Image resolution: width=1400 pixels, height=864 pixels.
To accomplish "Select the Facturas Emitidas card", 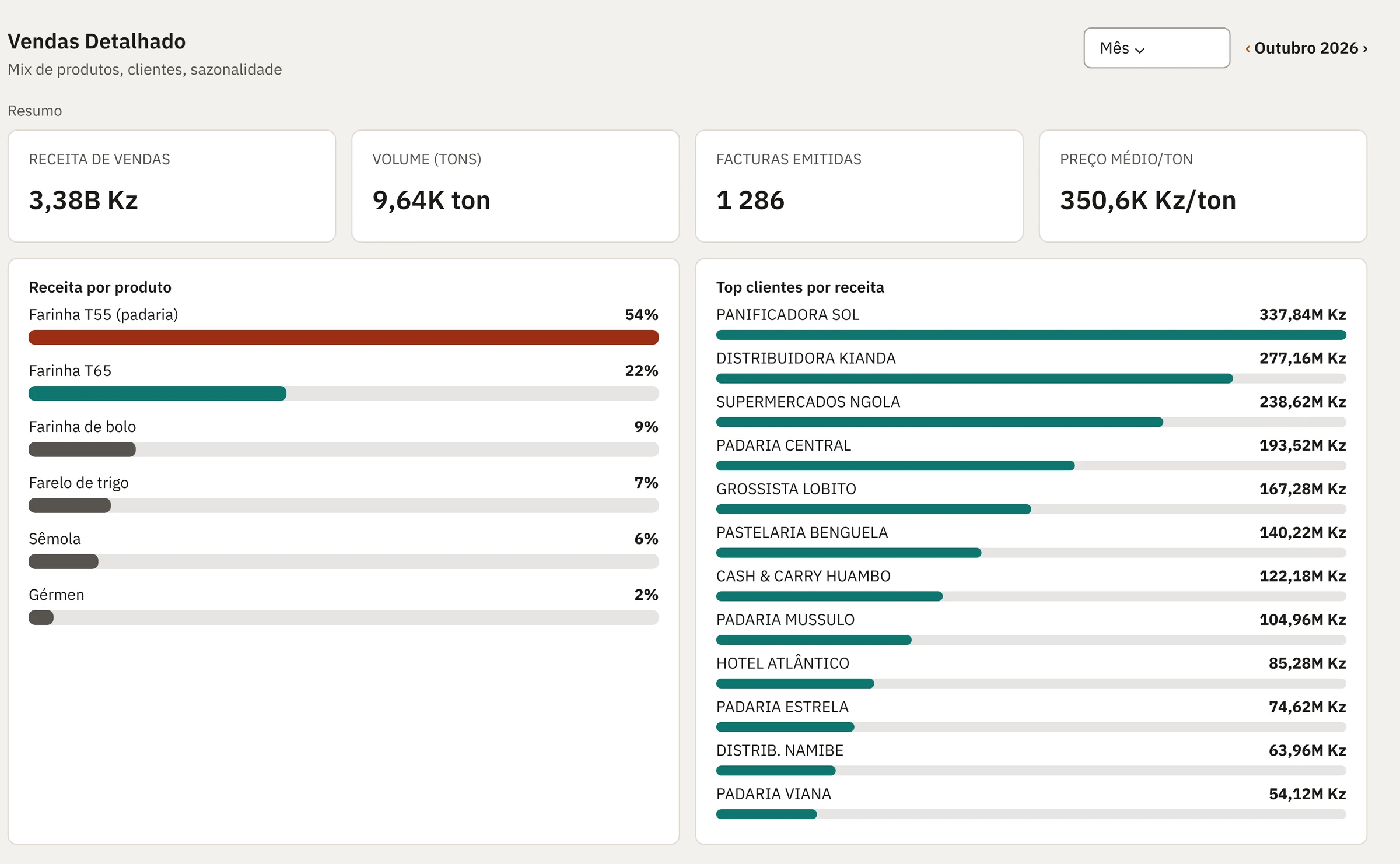I will [859, 186].
